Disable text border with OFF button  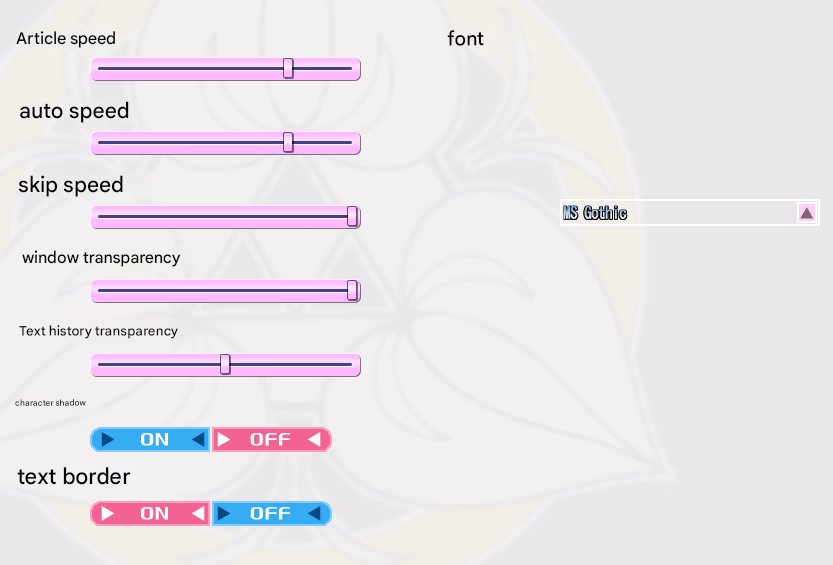[x=270, y=513]
